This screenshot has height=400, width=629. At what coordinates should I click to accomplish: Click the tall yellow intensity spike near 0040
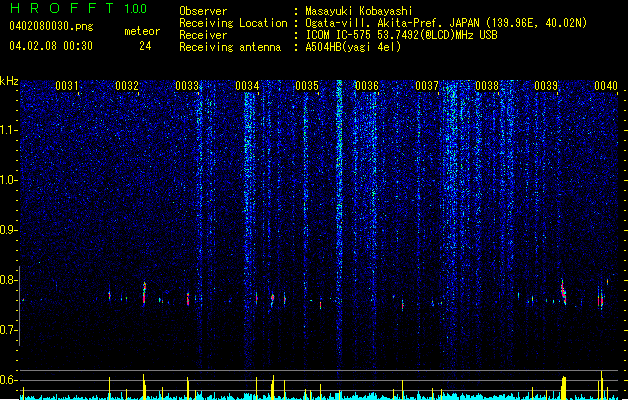pos(602,384)
